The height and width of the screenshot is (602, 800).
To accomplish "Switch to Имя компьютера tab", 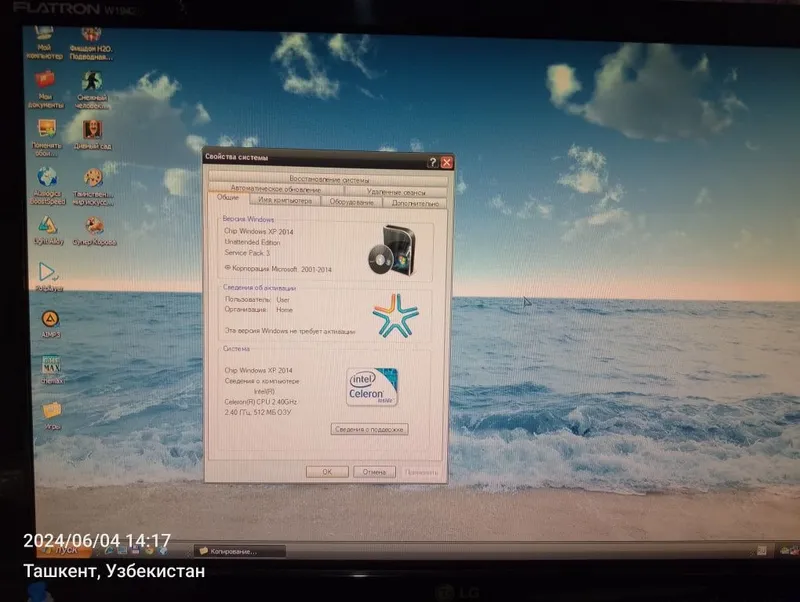I will [x=285, y=200].
